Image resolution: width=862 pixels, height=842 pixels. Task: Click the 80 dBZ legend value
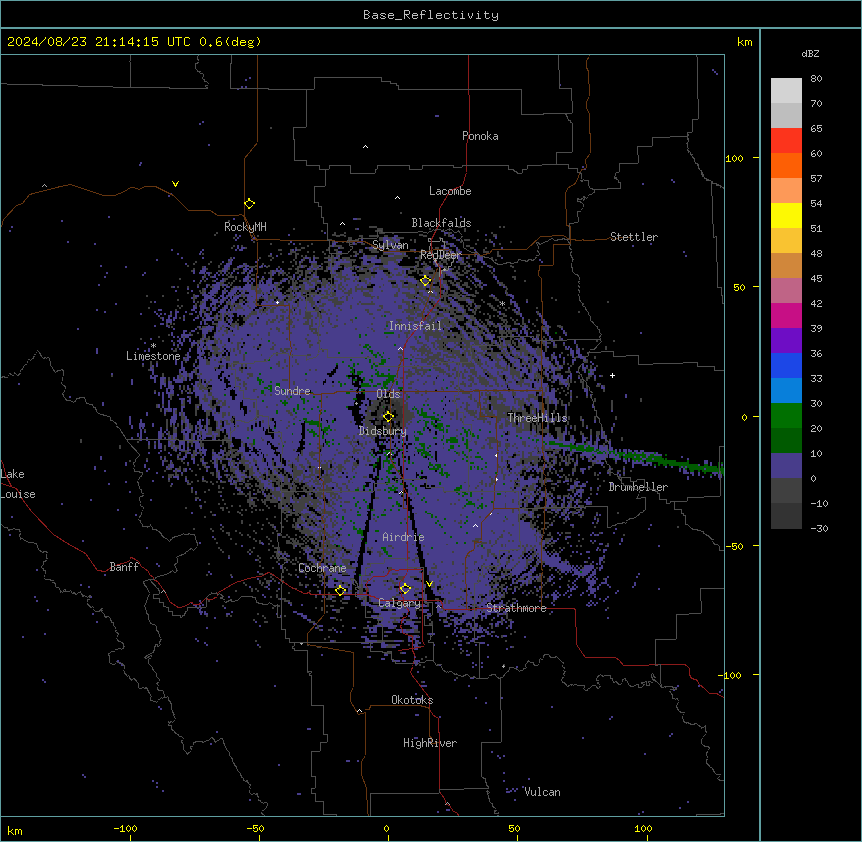(x=816, y=79)
